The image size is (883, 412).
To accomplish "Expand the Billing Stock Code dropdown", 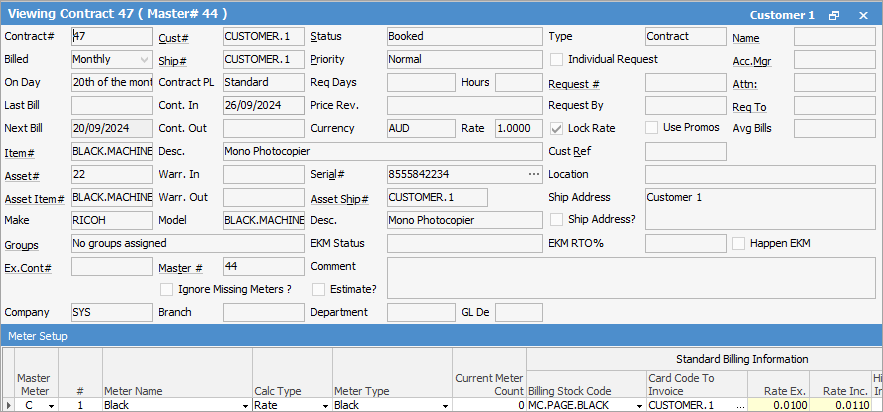I will pyautogui.click(x=638, y=405).
